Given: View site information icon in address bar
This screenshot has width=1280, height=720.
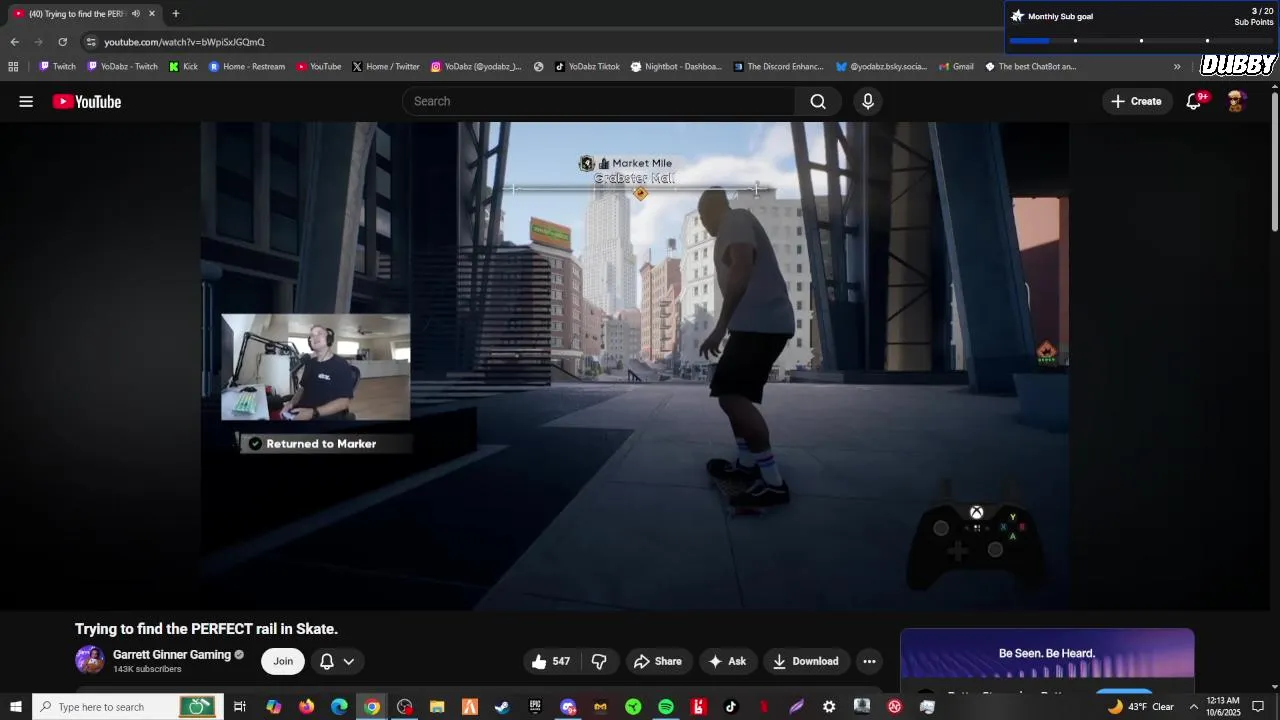Looking at the screenshot, I should point(91,42).
